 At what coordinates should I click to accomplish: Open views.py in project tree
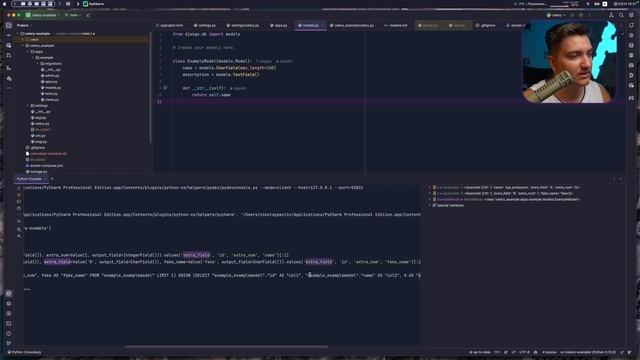pos(50,100)
